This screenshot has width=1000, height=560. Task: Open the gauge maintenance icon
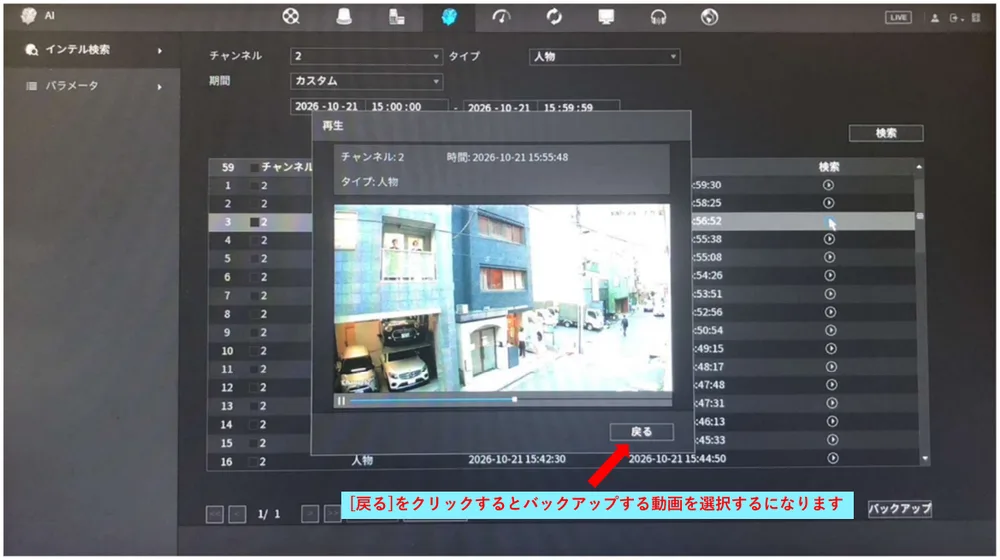pos(501,17)
